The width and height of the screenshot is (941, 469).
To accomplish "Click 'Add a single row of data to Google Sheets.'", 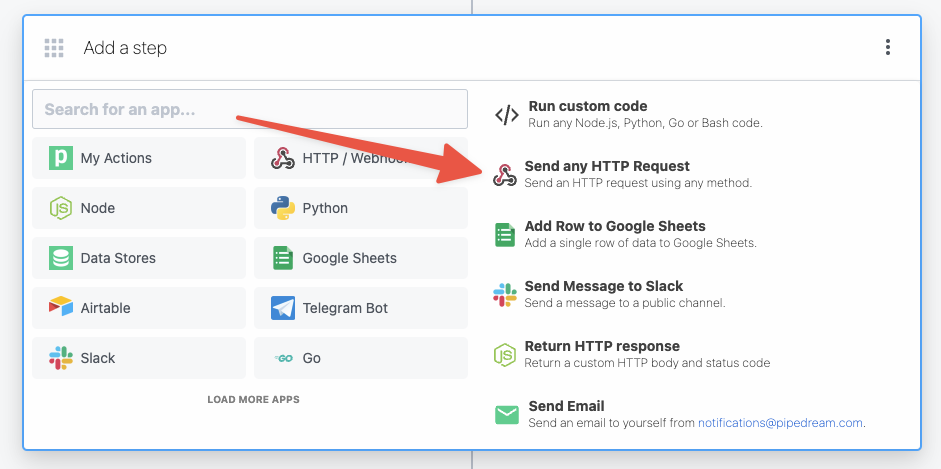I will click(641, 243).
